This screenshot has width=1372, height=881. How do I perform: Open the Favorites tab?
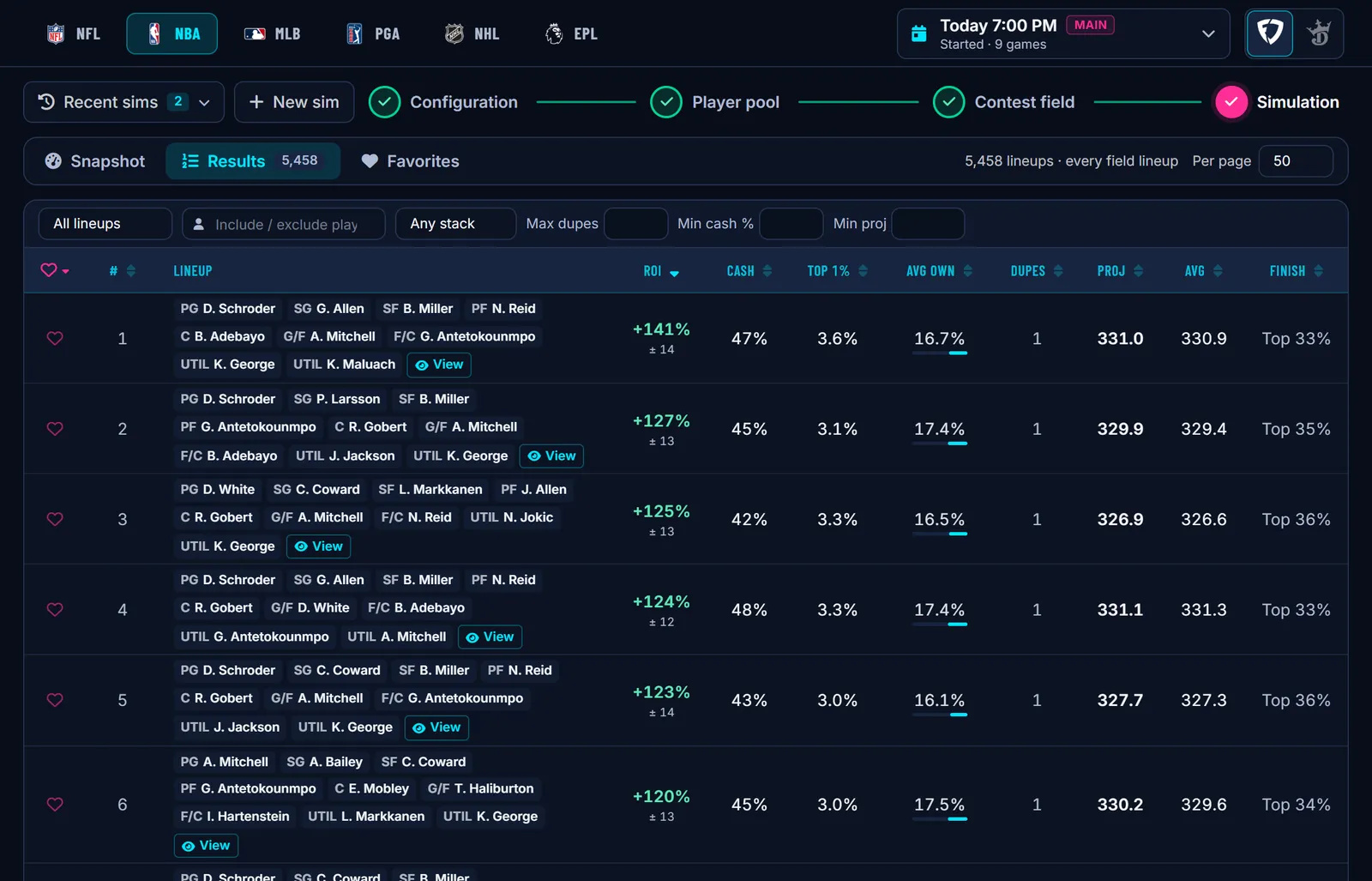[x=411, y=161]
